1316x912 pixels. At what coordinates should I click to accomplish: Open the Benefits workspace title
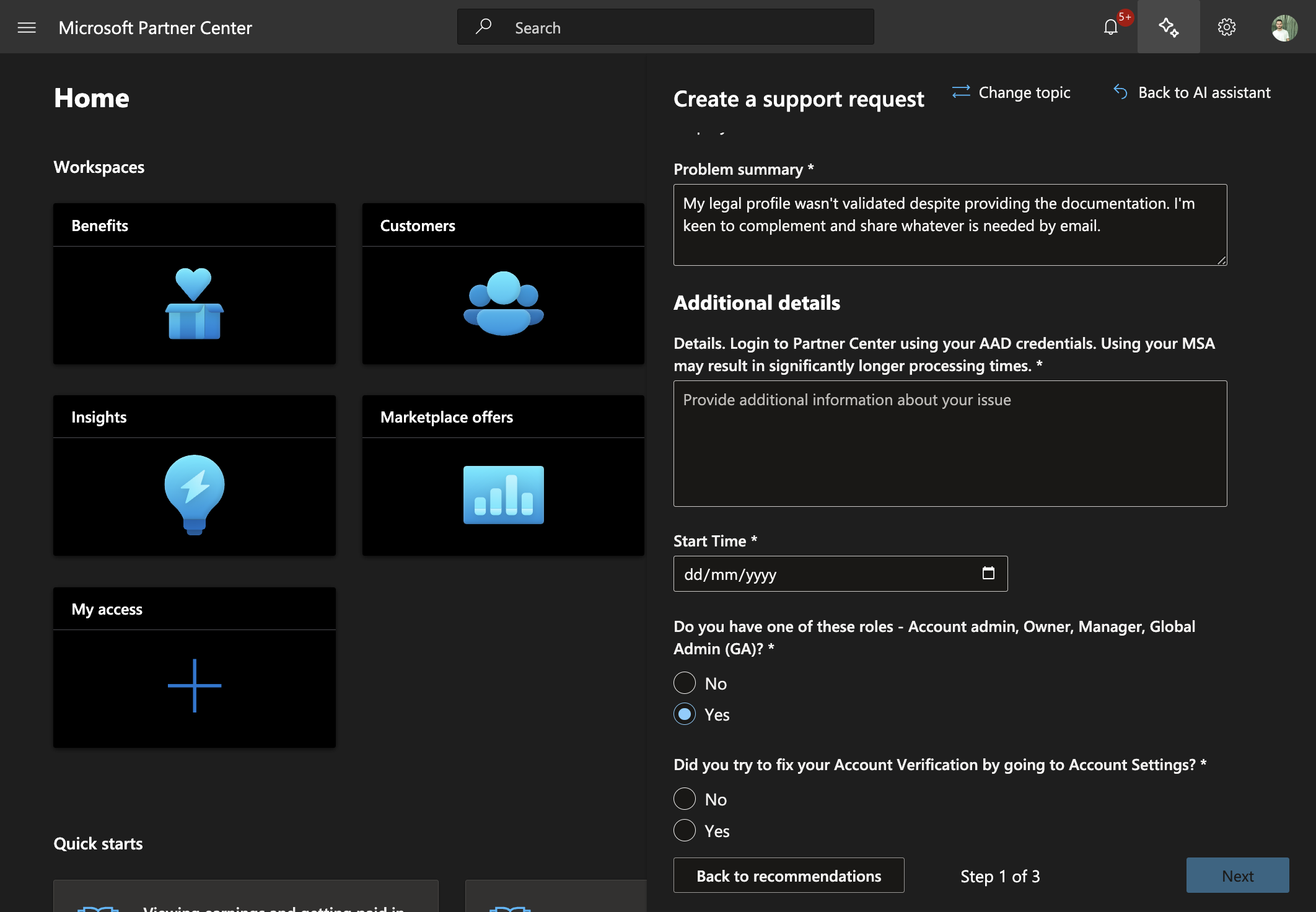tap(100, 226)
